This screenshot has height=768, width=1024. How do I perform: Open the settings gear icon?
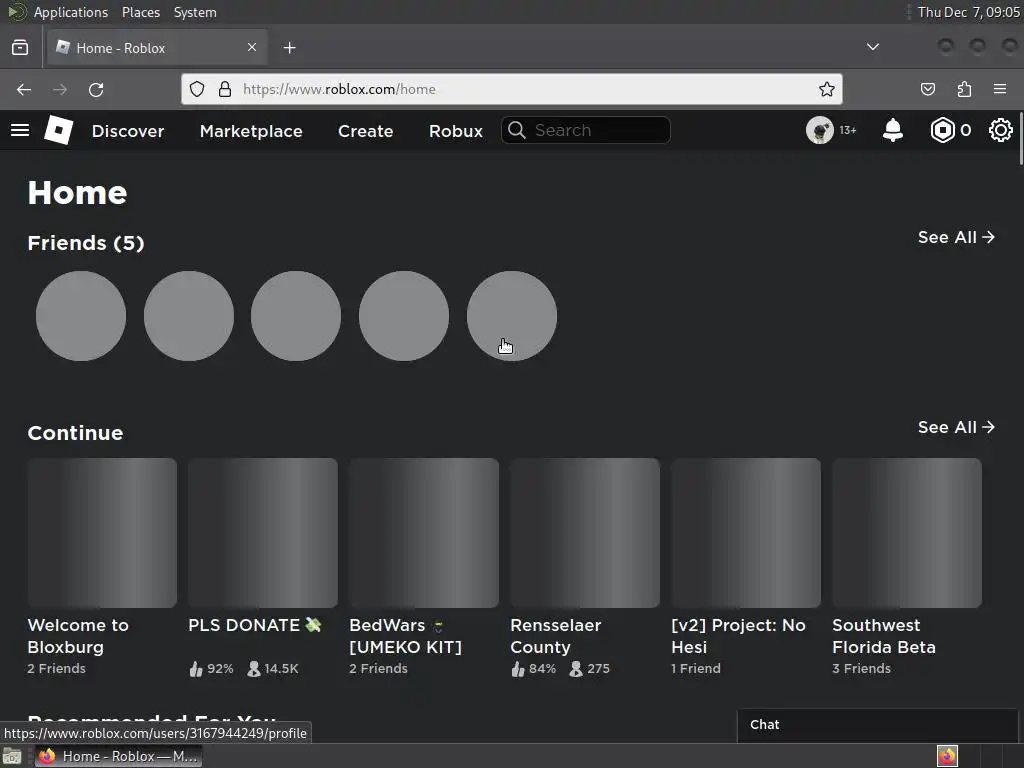point(1000,130)
